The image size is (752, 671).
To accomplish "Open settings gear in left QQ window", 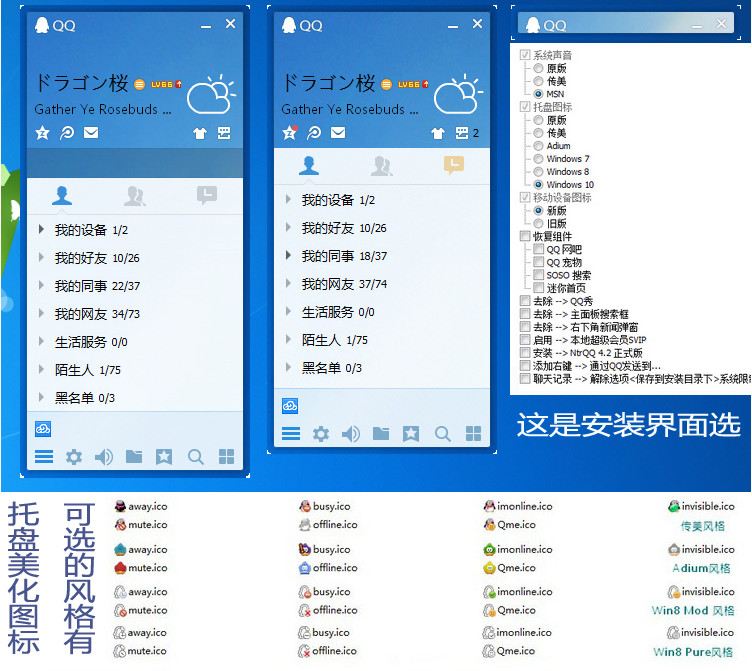I will click(74, 457).
